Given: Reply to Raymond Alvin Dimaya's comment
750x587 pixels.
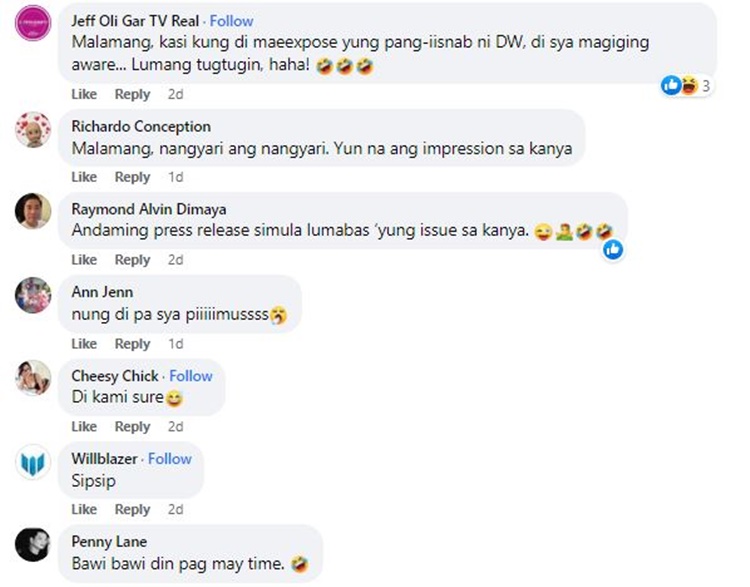Looking at the screenshot, I should pos(132,260).
